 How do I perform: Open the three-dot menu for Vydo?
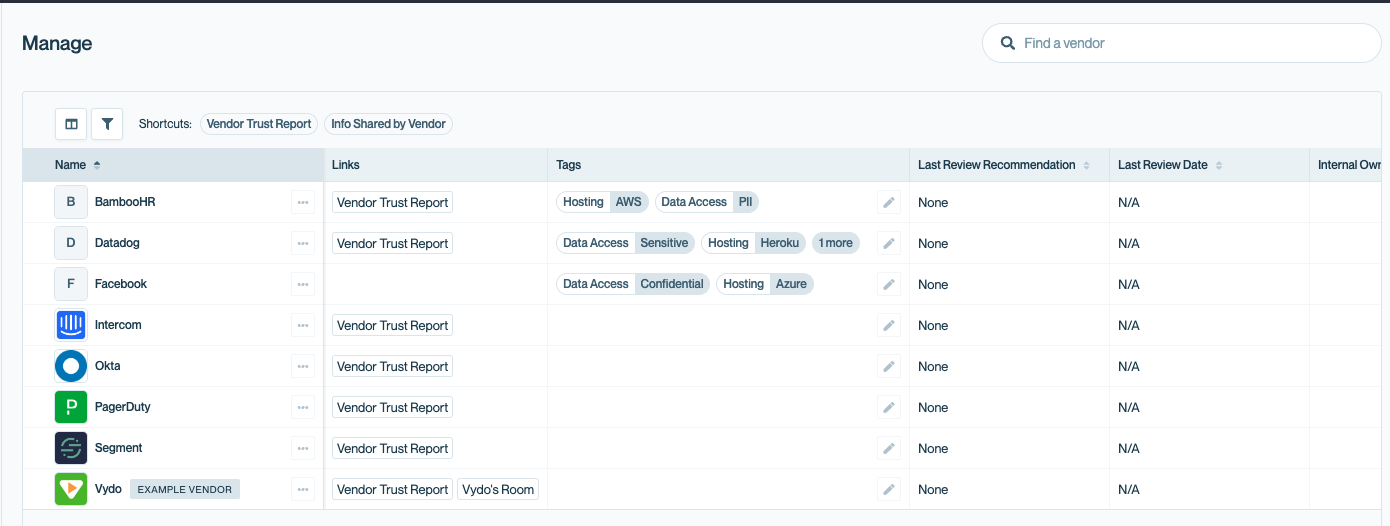[x=303, y=489]
